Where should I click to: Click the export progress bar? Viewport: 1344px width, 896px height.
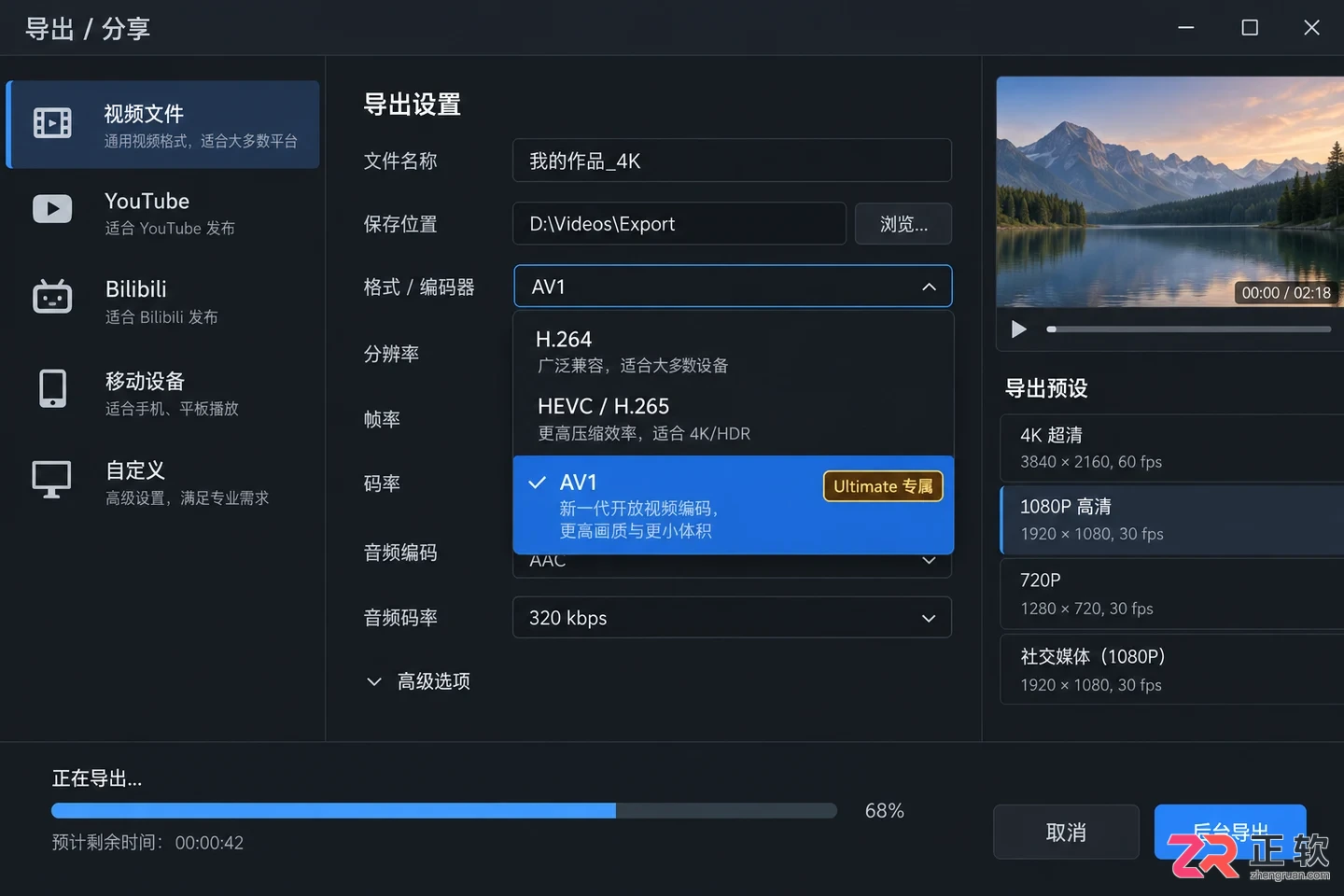444,810
